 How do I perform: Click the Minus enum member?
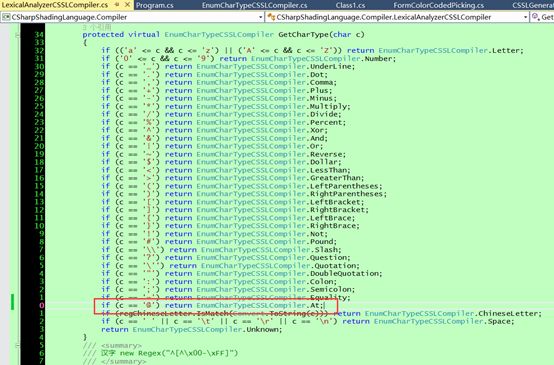(x=322, y=98)
